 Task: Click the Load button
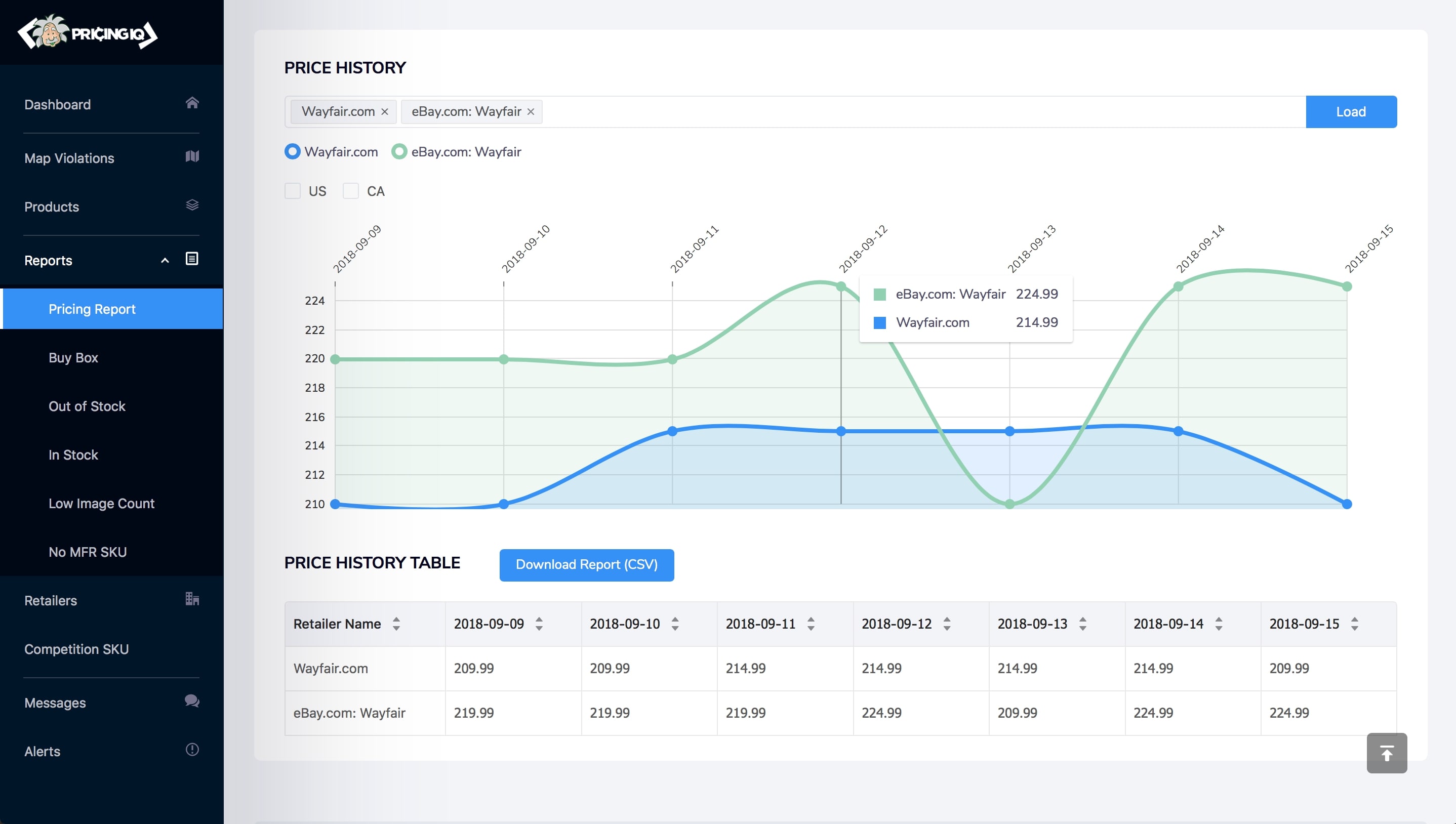click(1351, 112)
